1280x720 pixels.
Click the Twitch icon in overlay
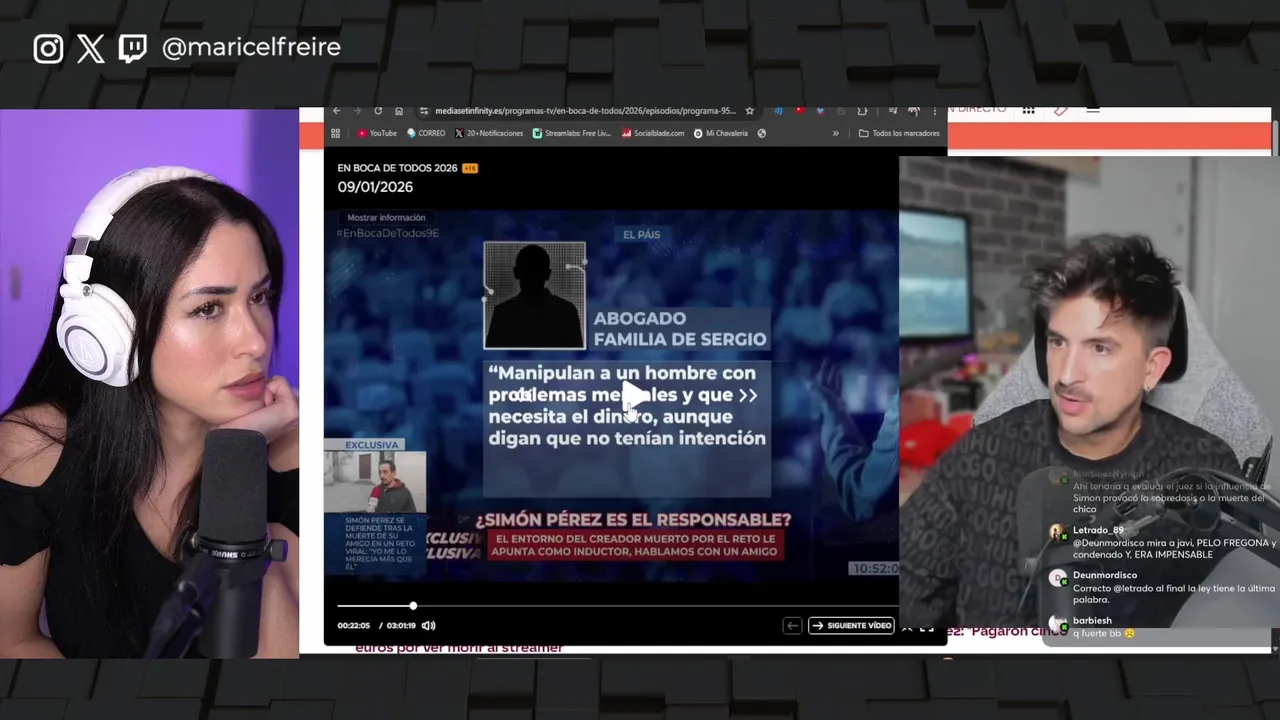132,48
